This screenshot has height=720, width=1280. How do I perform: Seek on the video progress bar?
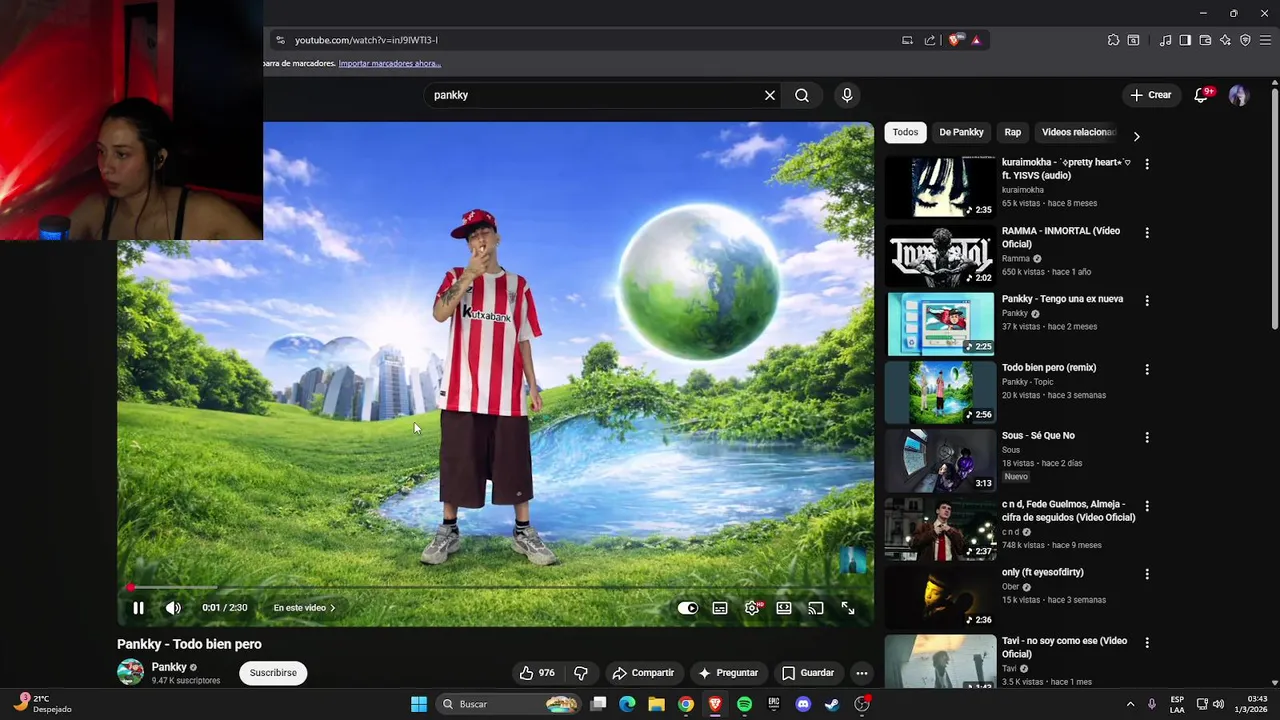click(495, 587)
